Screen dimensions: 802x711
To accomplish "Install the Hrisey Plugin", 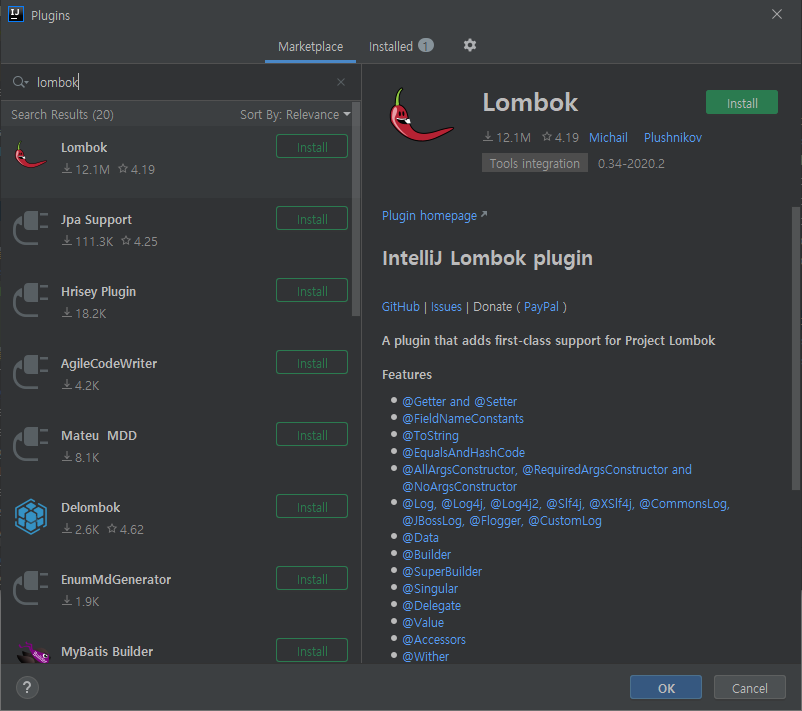I will [312, 291].
